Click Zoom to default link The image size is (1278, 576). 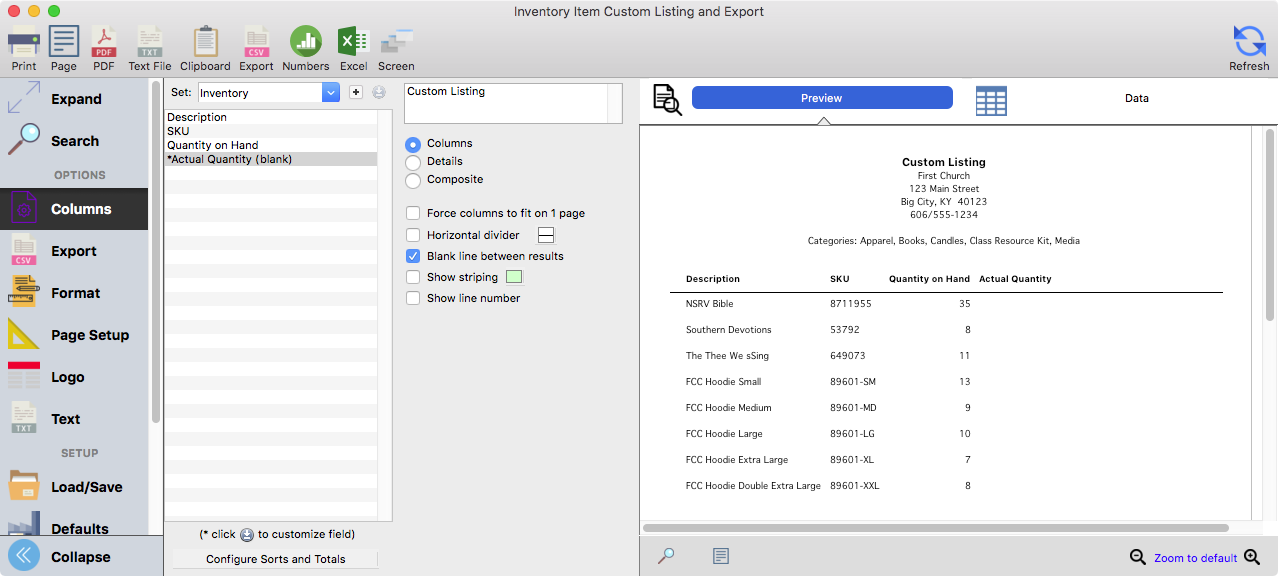pyautogui.click(x=1195, y=558)
